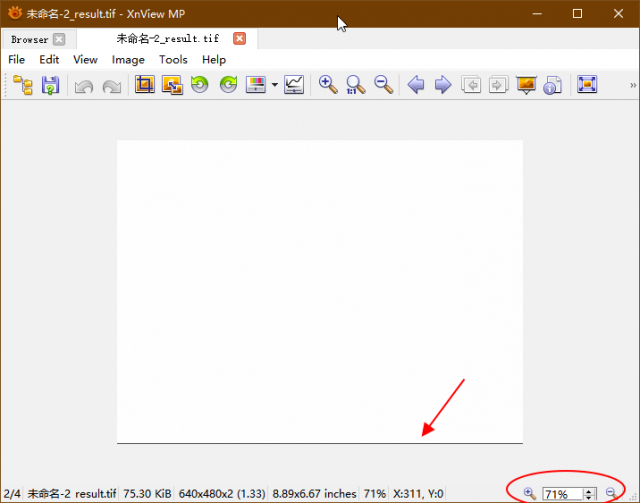640x503 pixels.
Task: Click the toolbar Zoom In magnifier
Action: (x=328, y=85)
